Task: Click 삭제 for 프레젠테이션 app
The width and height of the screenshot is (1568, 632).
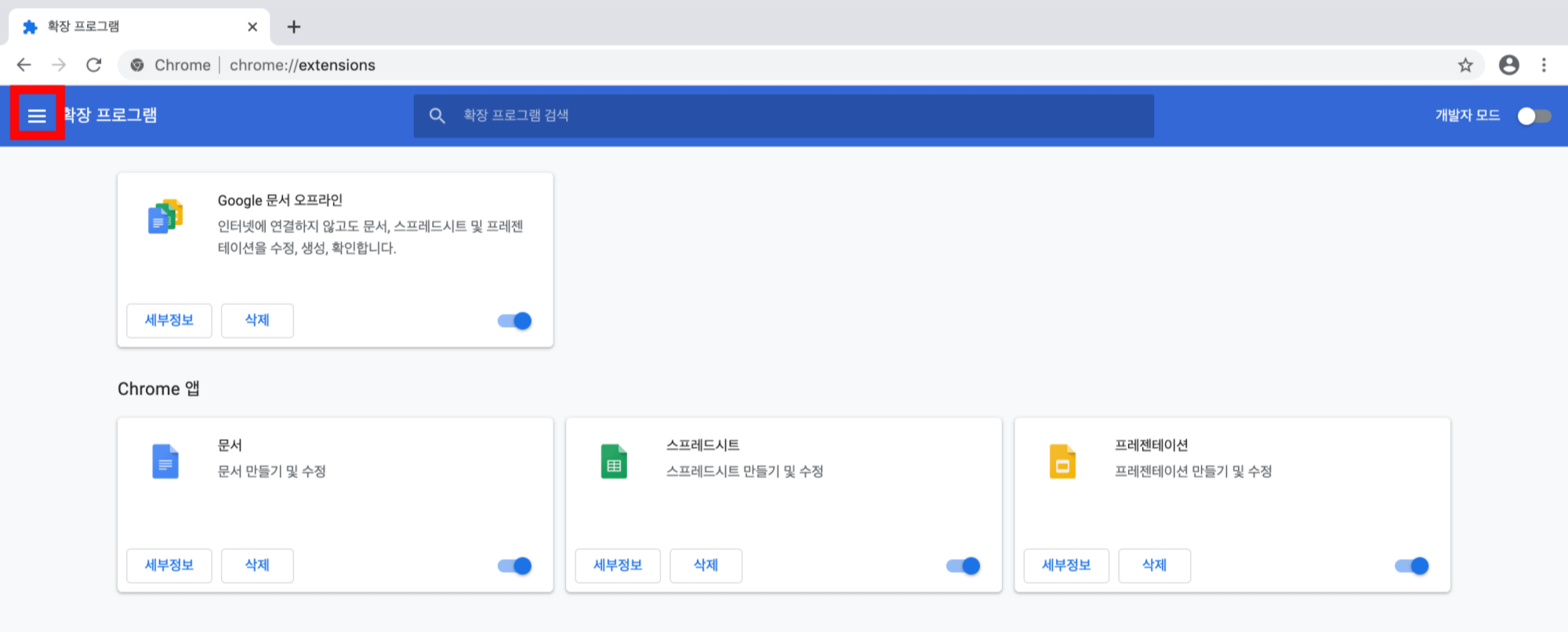Action: [1154, 565]
